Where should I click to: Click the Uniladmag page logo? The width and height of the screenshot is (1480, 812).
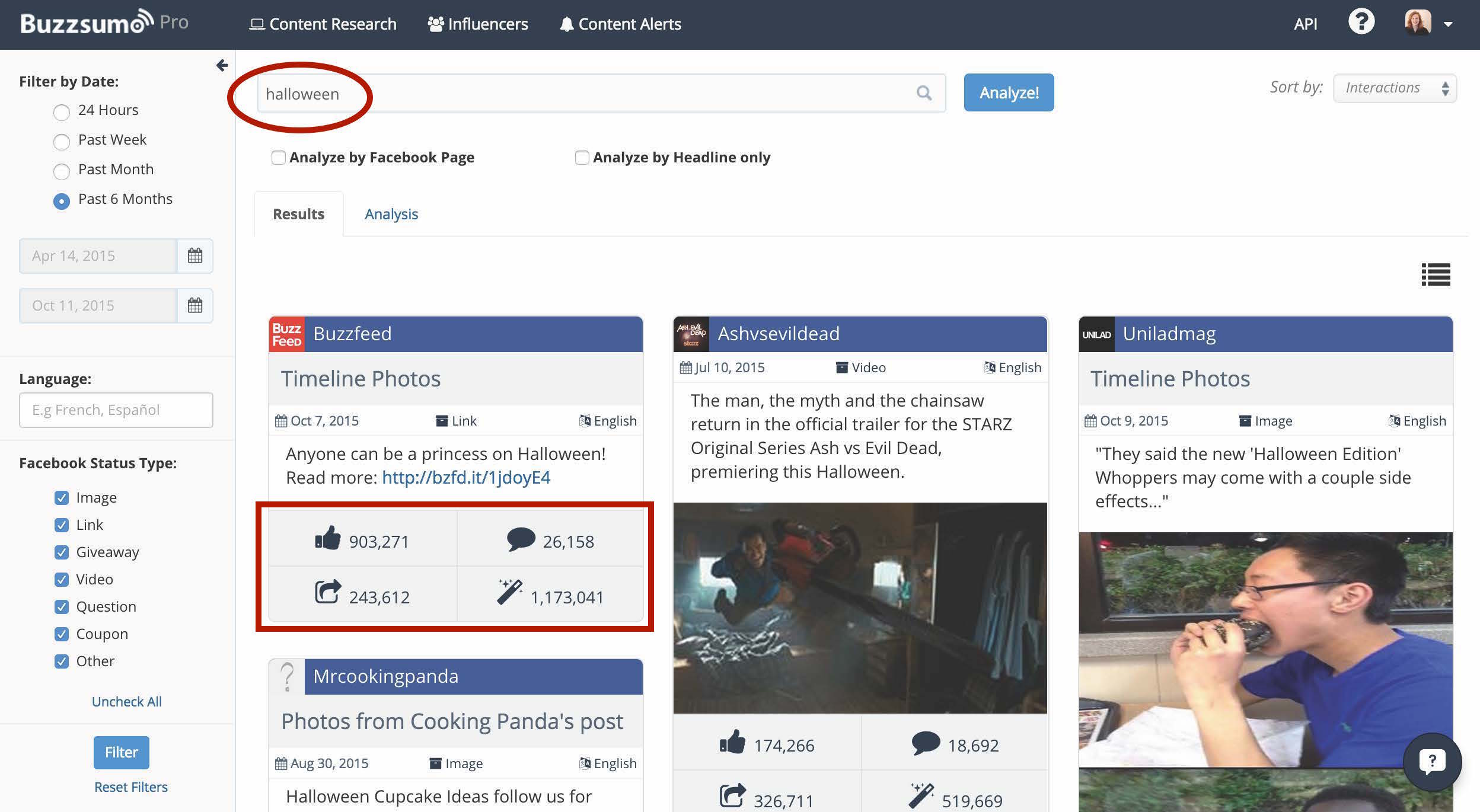1097,334
